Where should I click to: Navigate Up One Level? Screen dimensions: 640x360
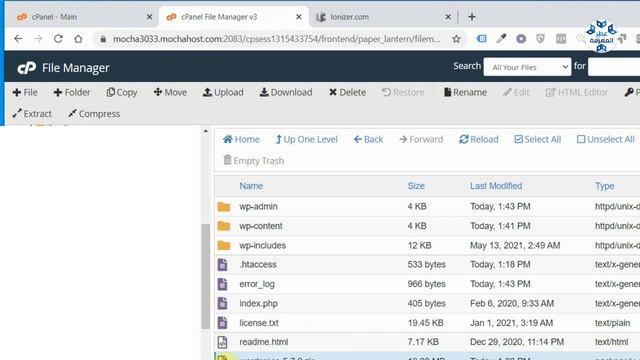[x=307, y=139]
